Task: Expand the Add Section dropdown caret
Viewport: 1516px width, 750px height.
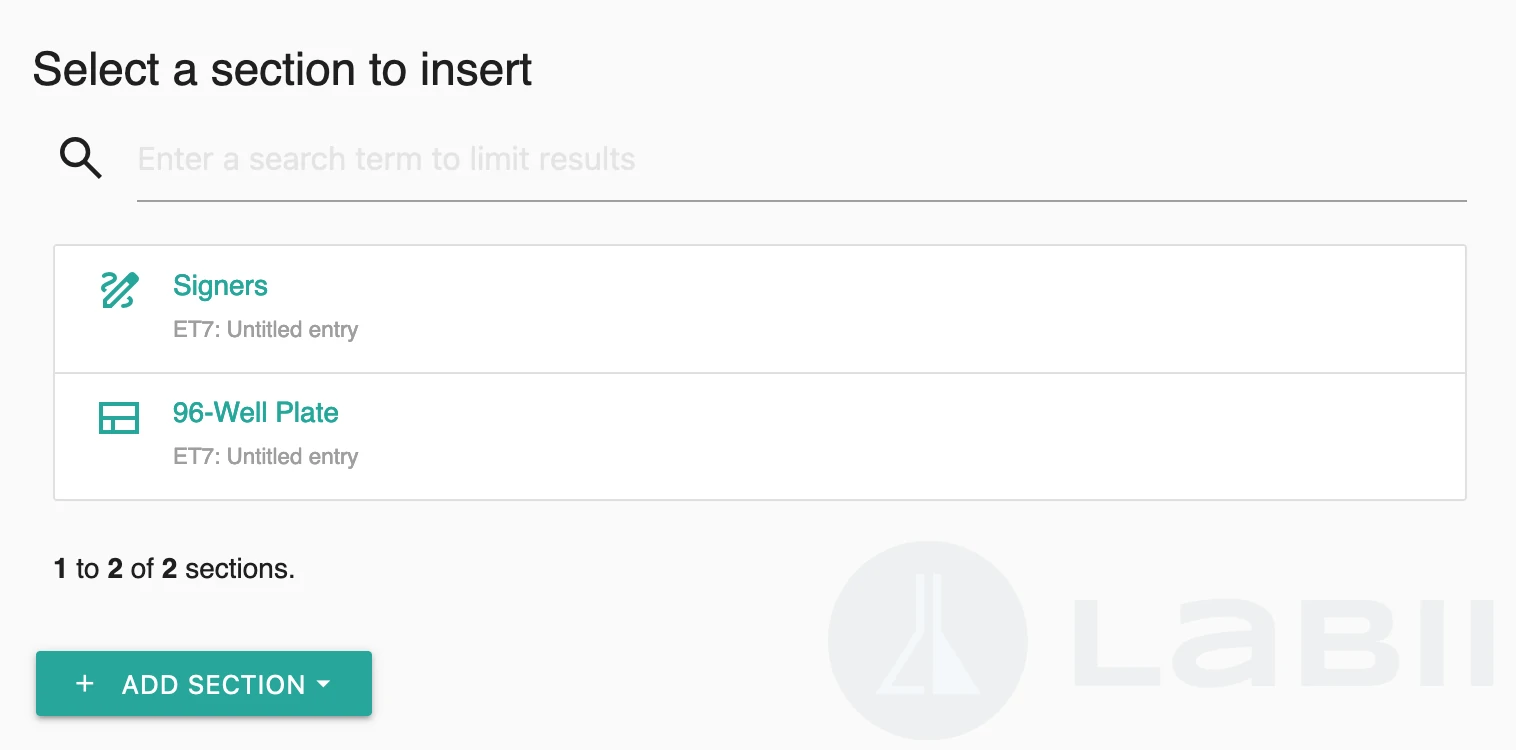Action: (323, 684)
